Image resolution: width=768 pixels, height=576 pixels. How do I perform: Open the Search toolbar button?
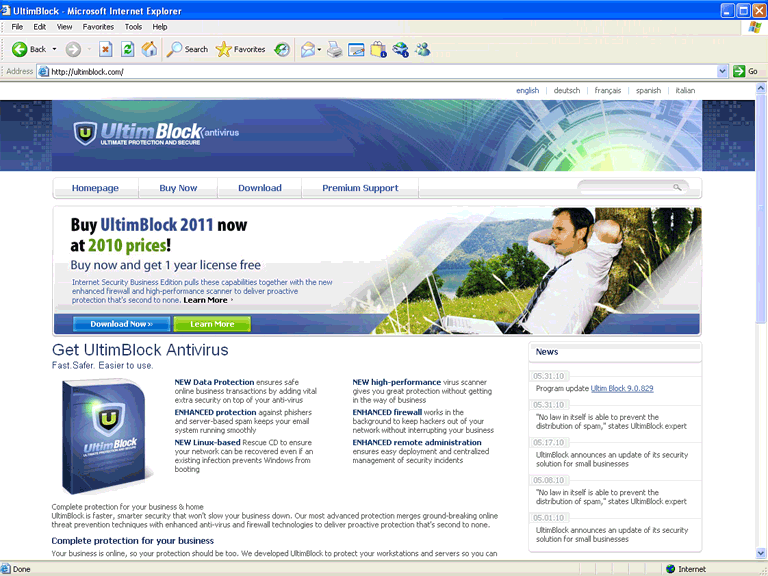click(x=187, y=49)
